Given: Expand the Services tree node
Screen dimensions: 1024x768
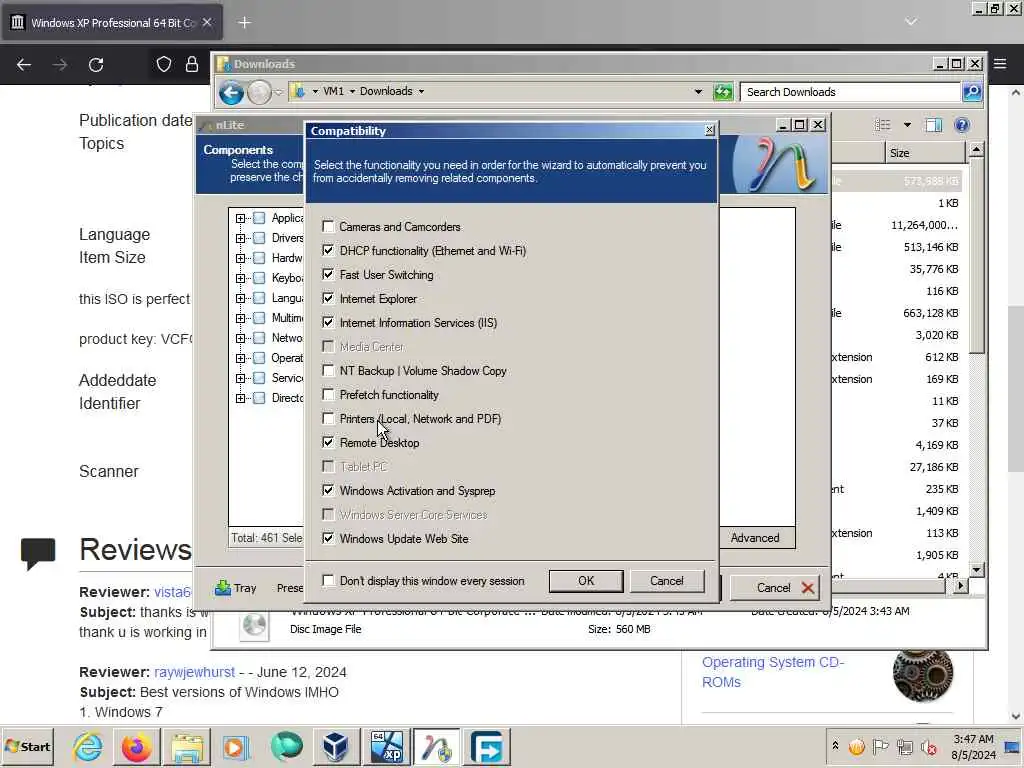Looking at the screenshot, I should (240, 378).
